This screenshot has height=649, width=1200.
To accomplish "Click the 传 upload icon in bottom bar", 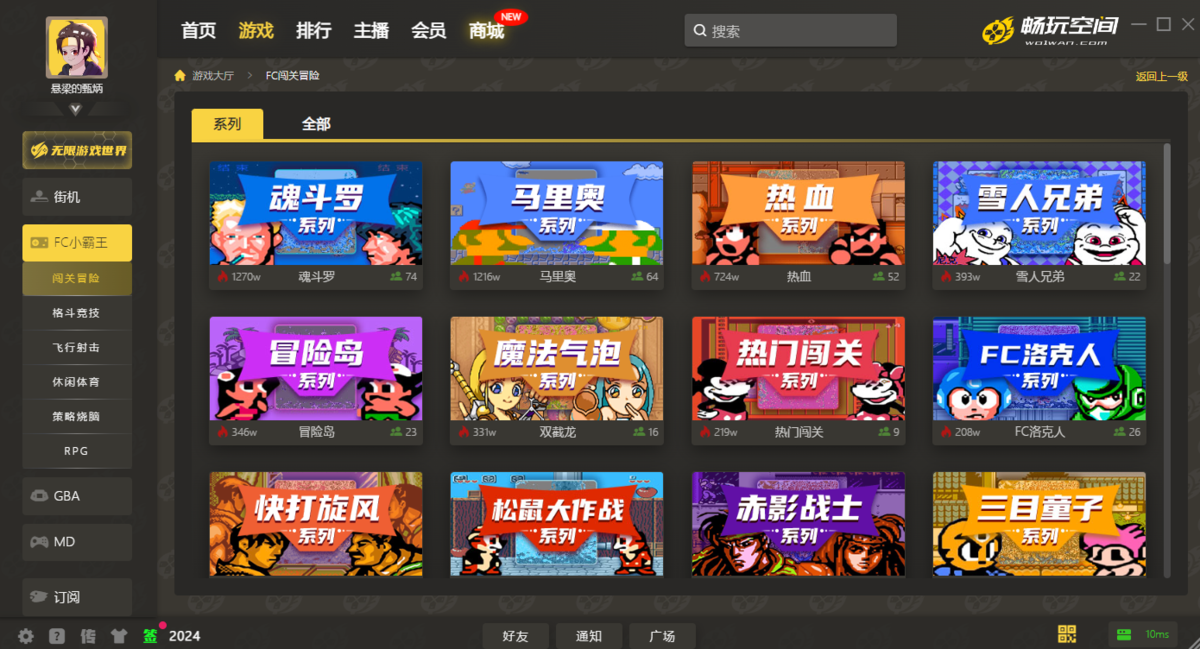I will tap(88, 636).
